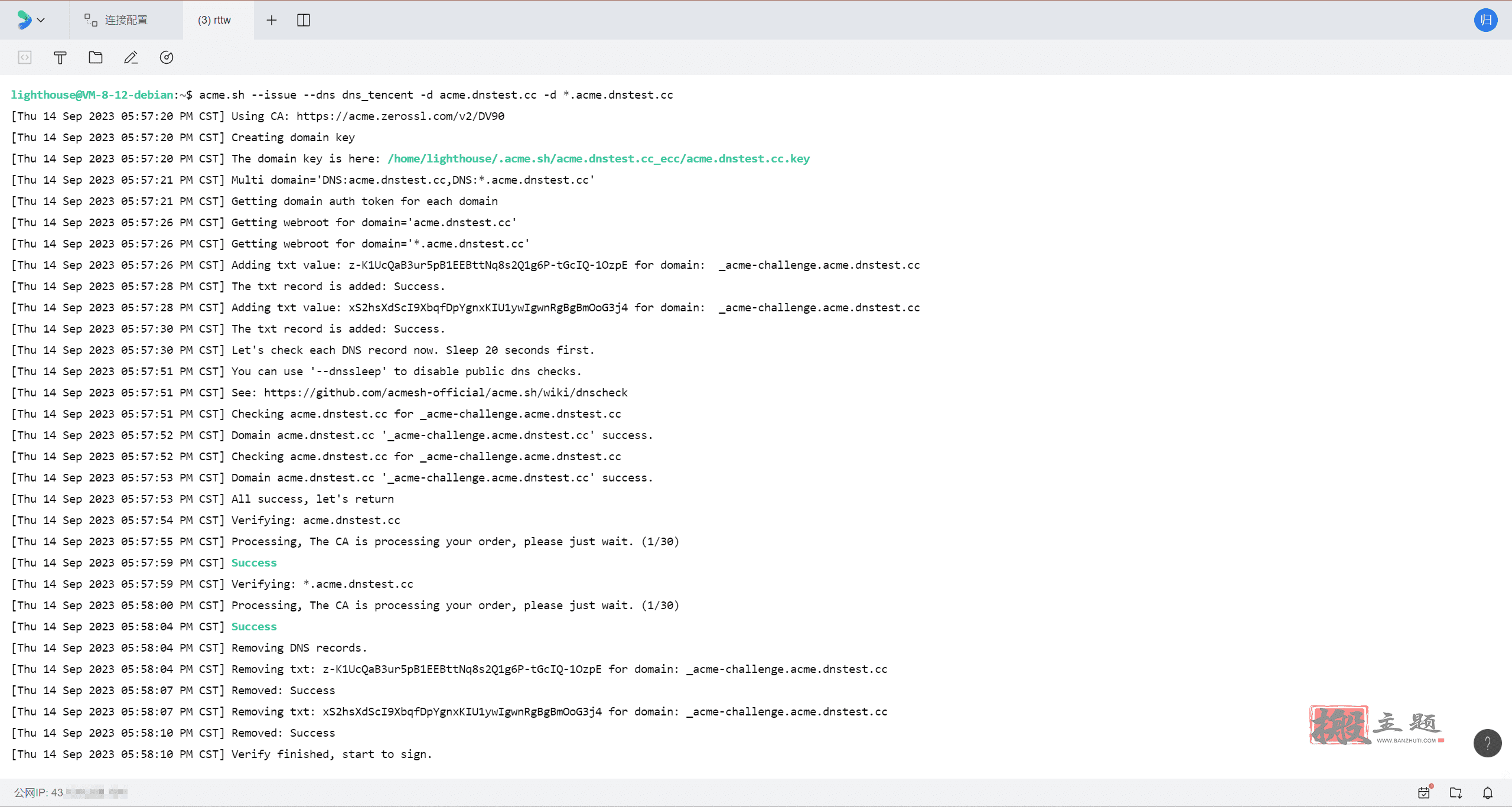1512x807 pixels.
Task: Click the pencil edit toolbar icon
Action: (131, 57)
